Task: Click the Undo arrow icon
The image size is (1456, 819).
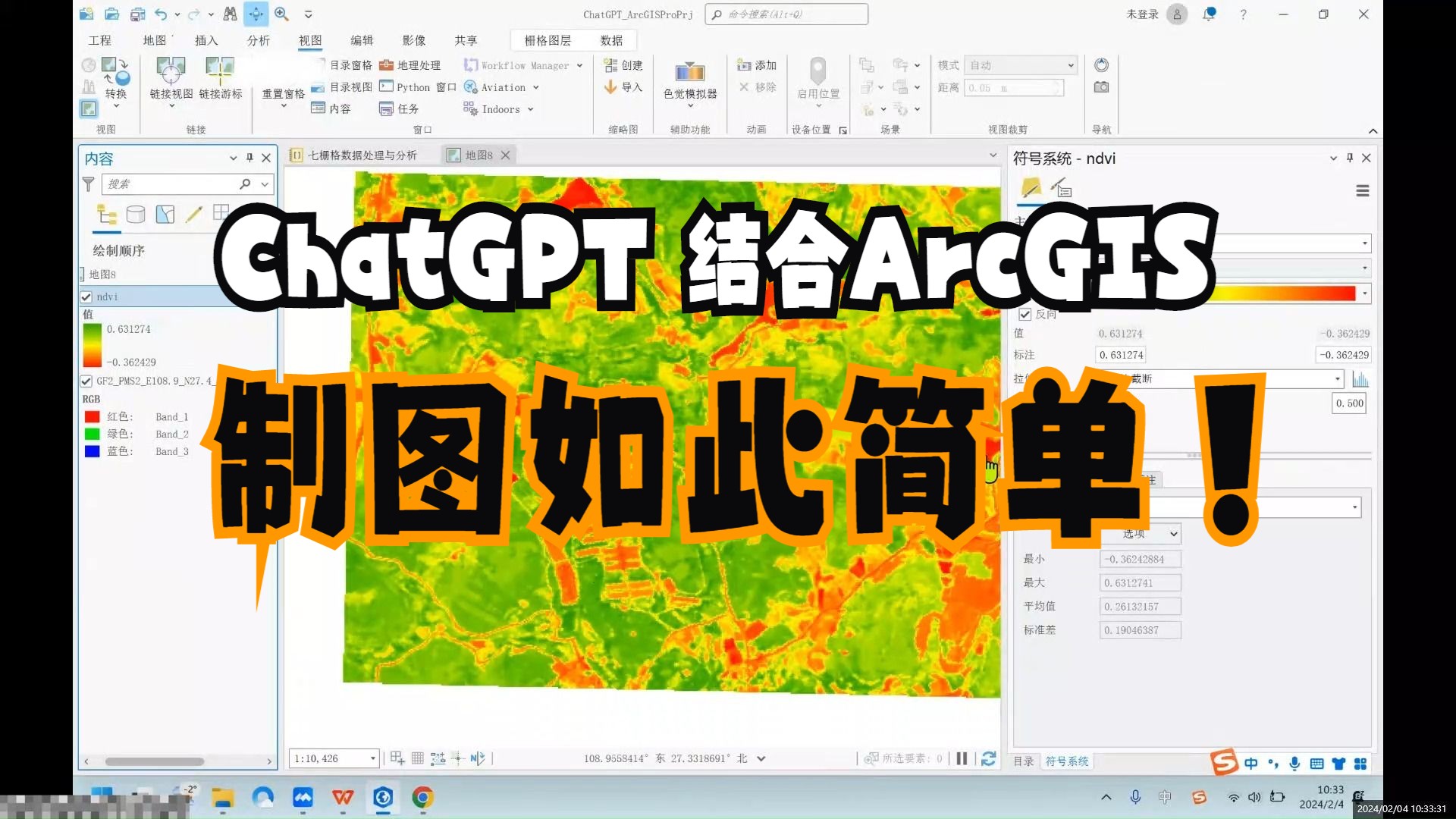Action: (161, 14)
